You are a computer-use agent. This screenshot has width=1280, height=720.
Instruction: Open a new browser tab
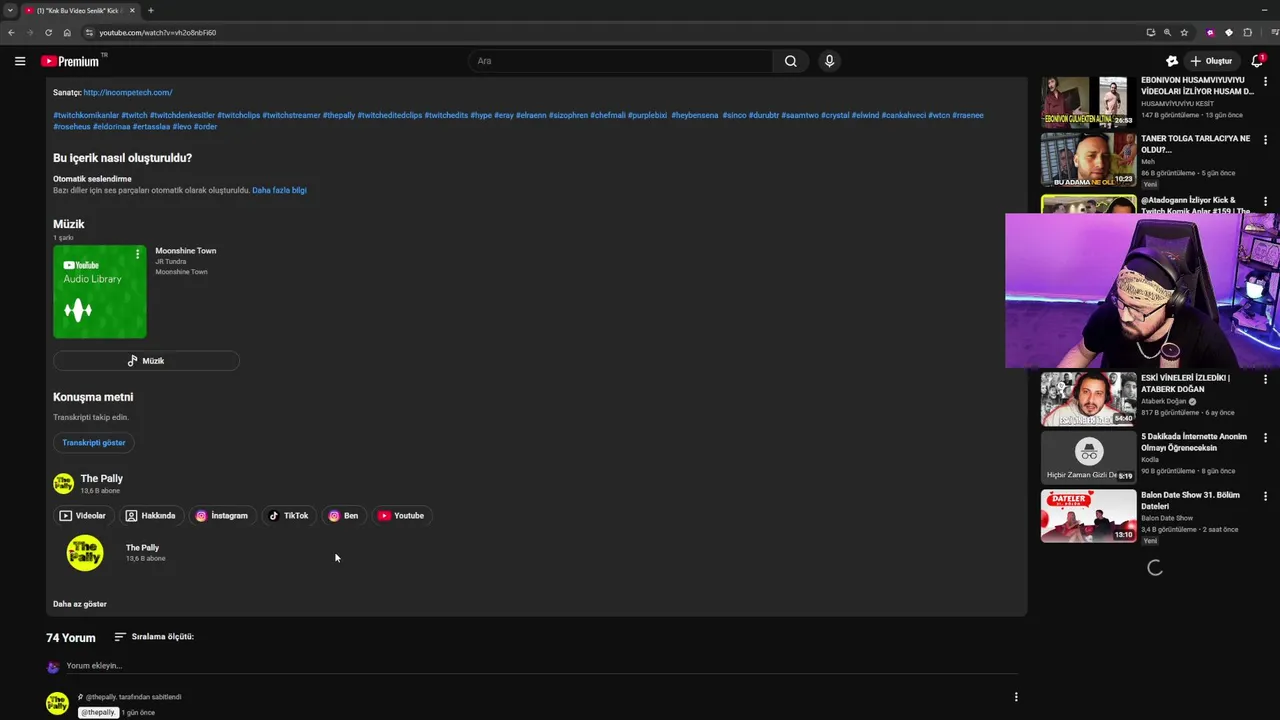[151, 10]
